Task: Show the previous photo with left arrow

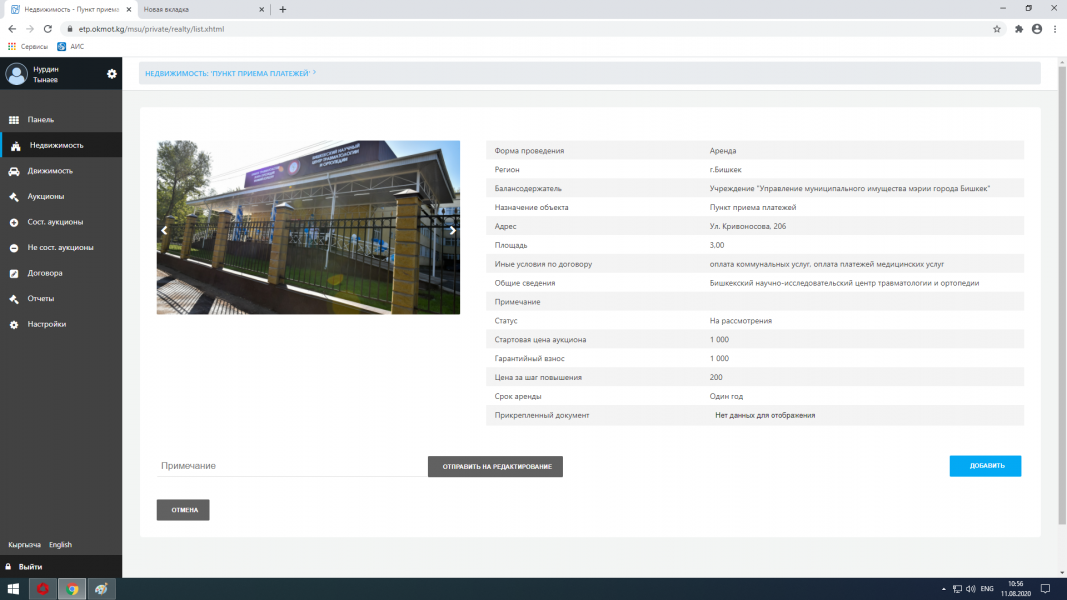Action: tap(165, 230)
